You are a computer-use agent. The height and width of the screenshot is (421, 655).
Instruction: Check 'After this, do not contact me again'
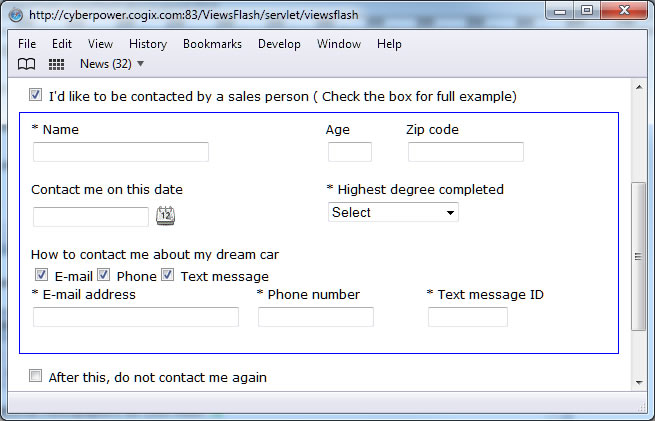36,377
